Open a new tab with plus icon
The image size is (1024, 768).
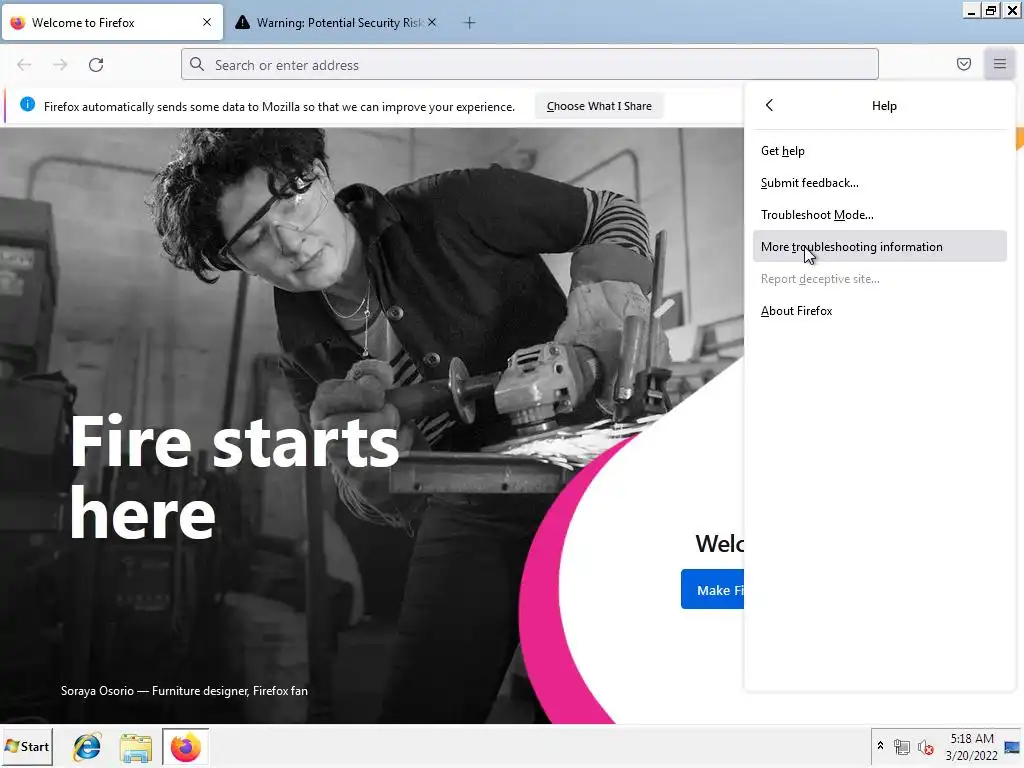(469, 23)
